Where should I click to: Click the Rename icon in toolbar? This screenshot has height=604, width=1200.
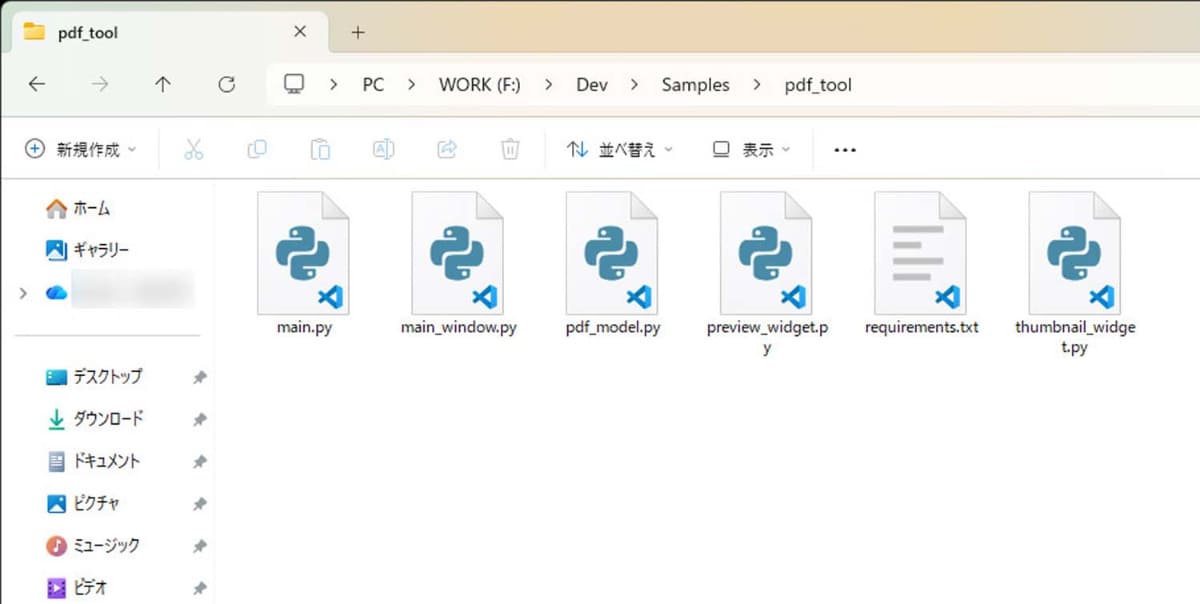383,149
